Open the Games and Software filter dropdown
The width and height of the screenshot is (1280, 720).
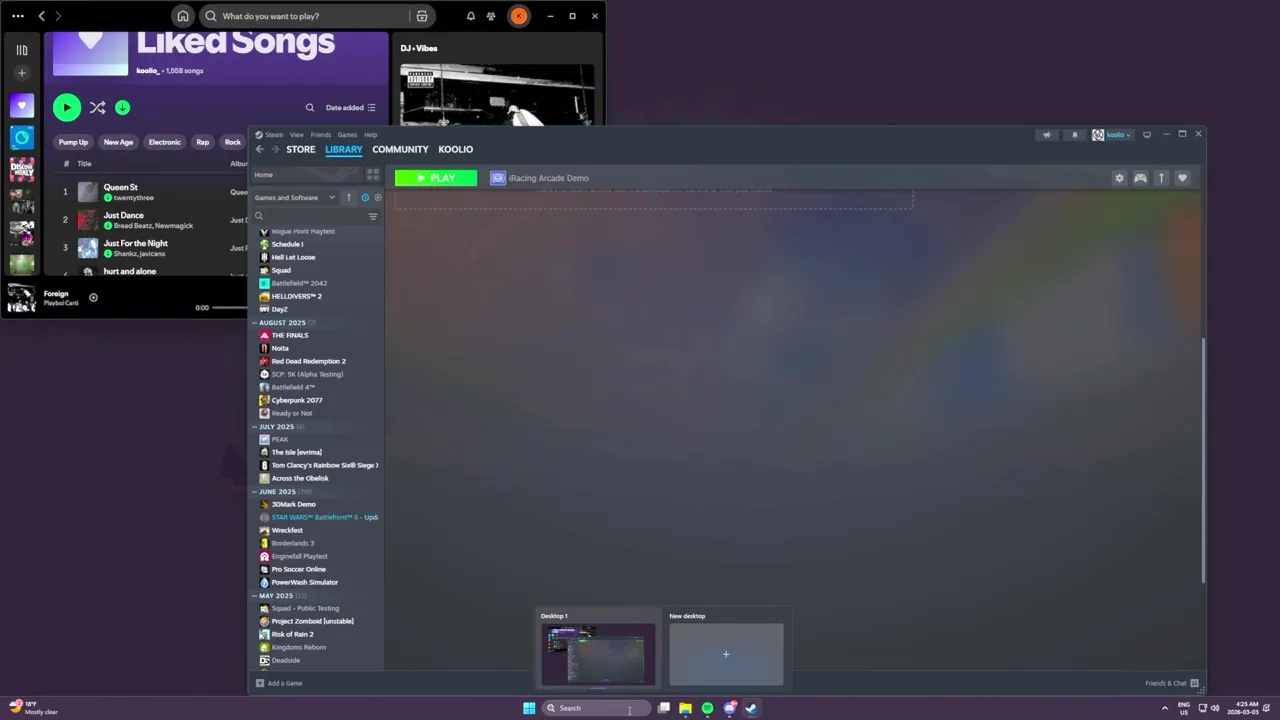pyautogui.click(x=295, y=197)
